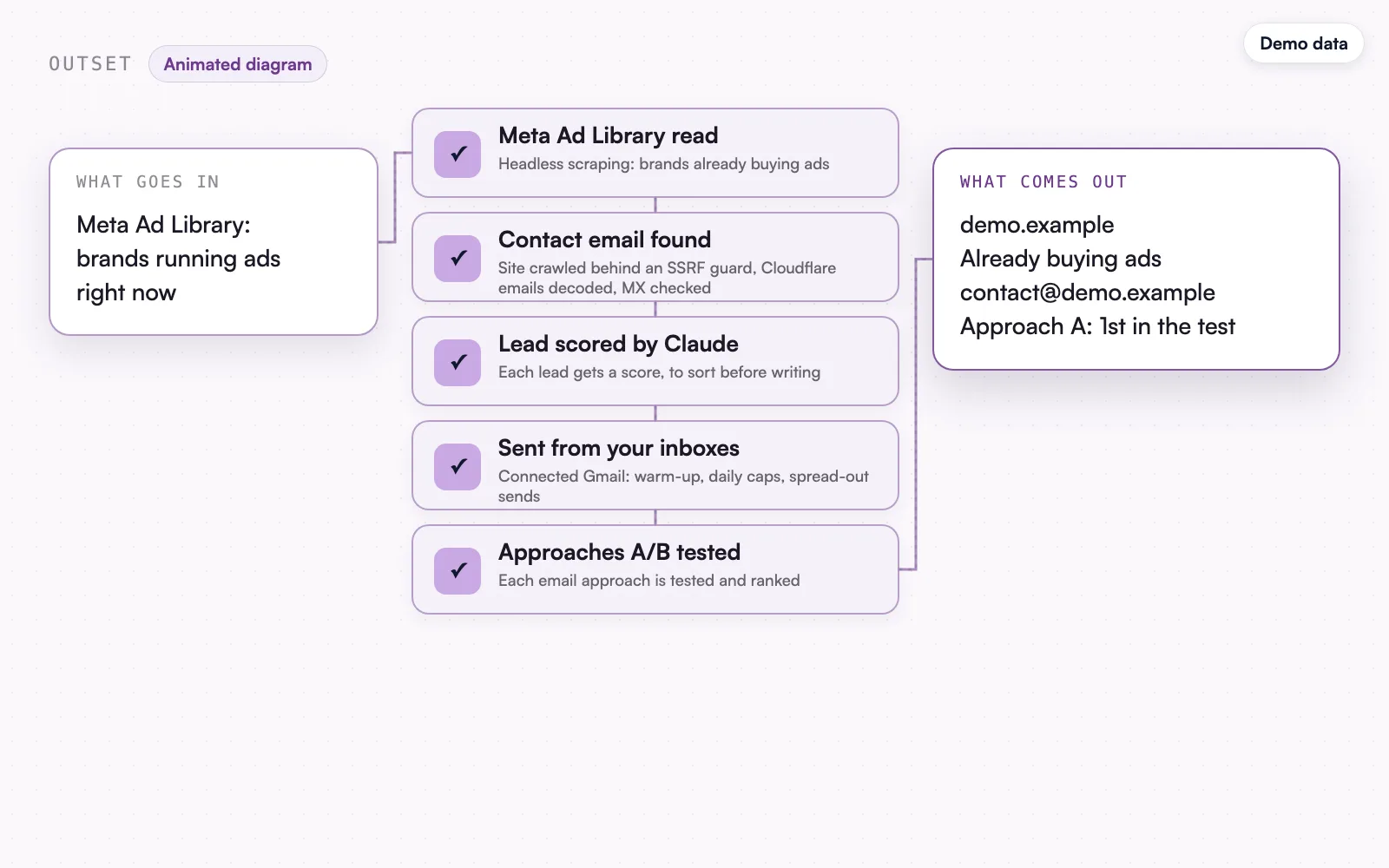Image resolution: width=1389 pixels, height=868 pixels.
Task: Click the Animated diagram pill
Action: tap(238, 64)
